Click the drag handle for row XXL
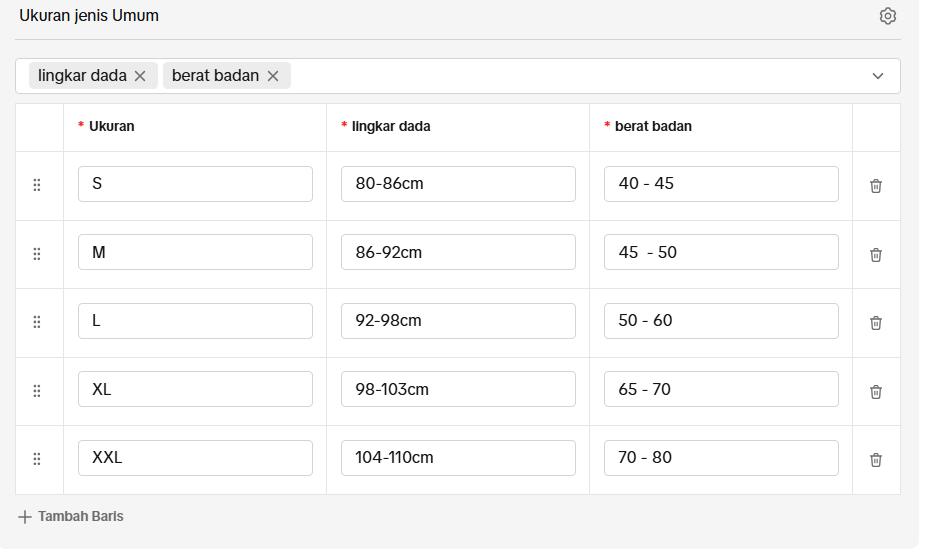 (37, 459)
